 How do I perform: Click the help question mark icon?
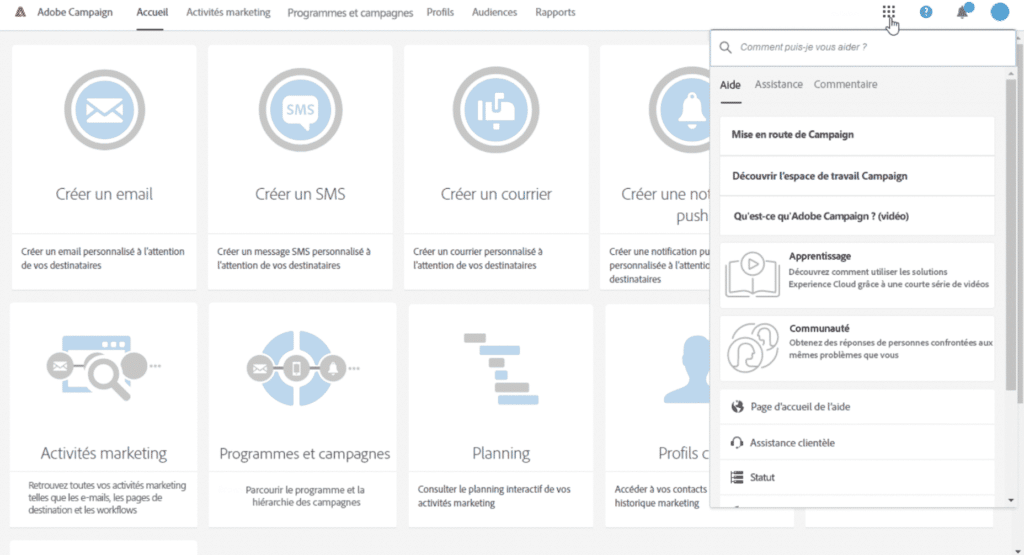tap(926, 12)
